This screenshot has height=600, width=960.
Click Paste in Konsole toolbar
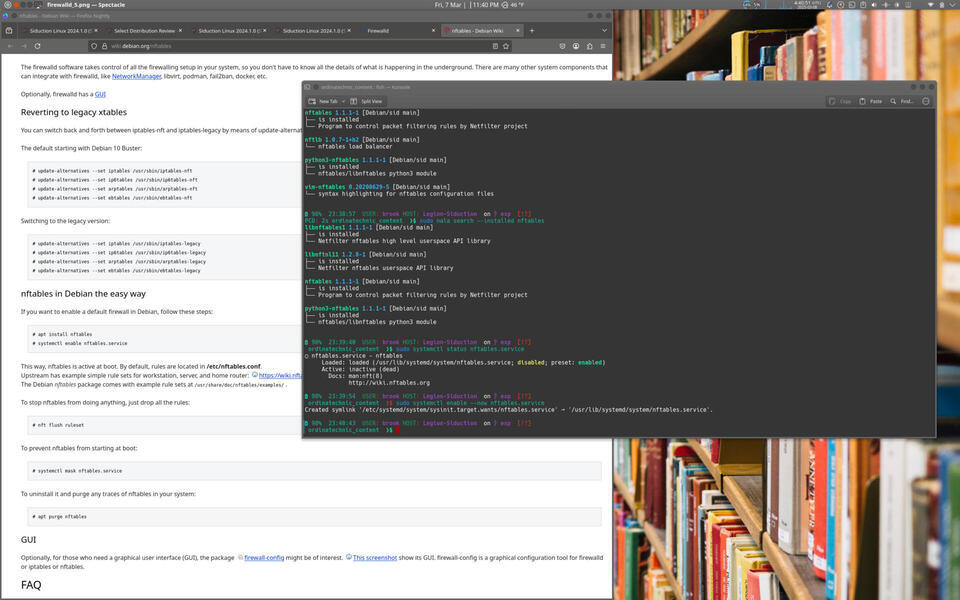871,101
